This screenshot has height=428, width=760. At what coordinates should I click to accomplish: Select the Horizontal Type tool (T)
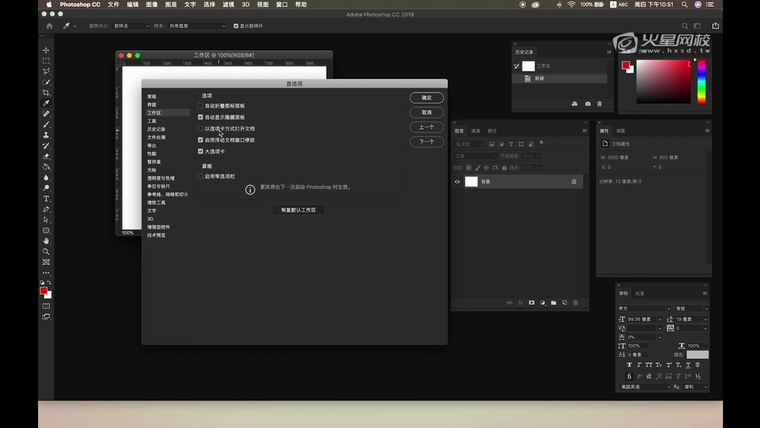tap(46, 198)
